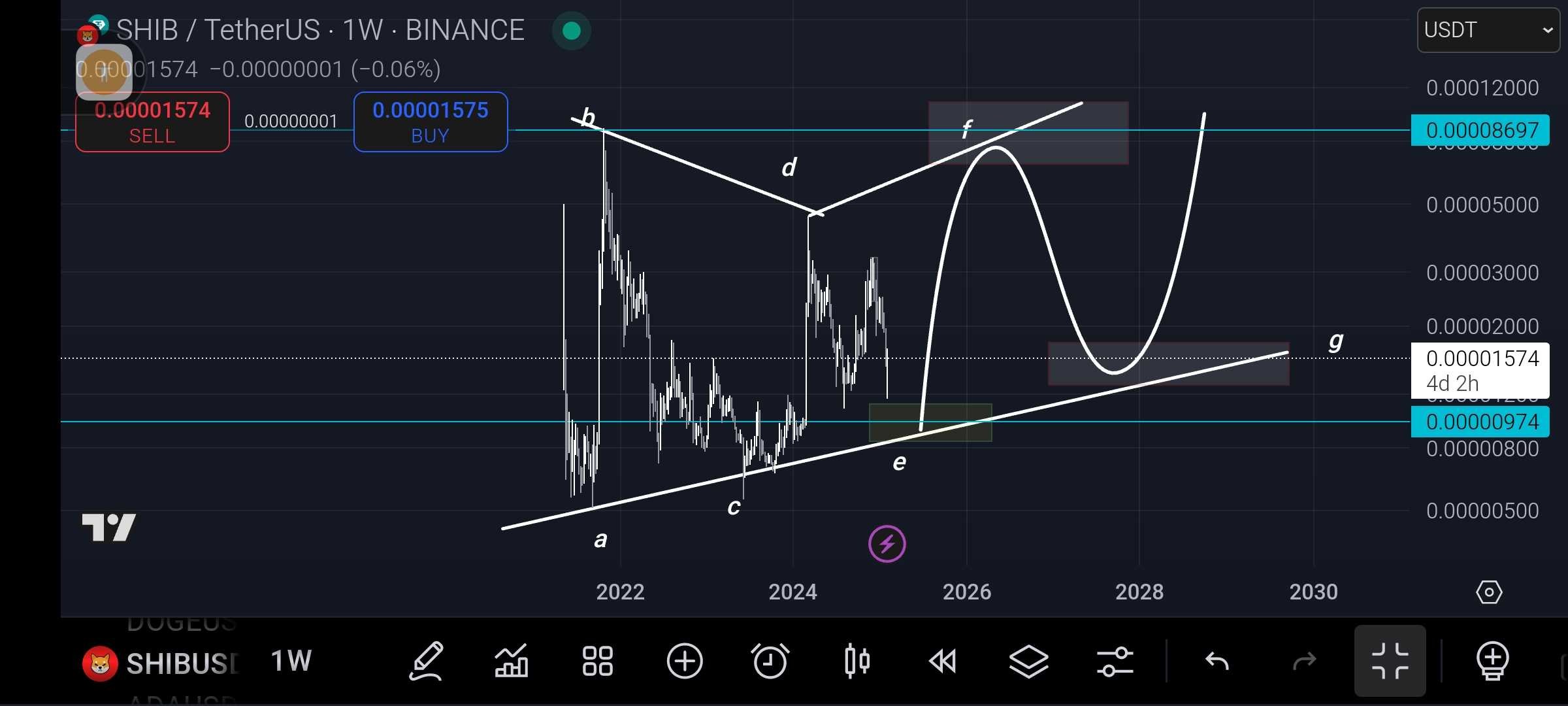Change the 1W timeframe interval
This screenshot has height=706, width=1568.
click(x=291, y=662)
